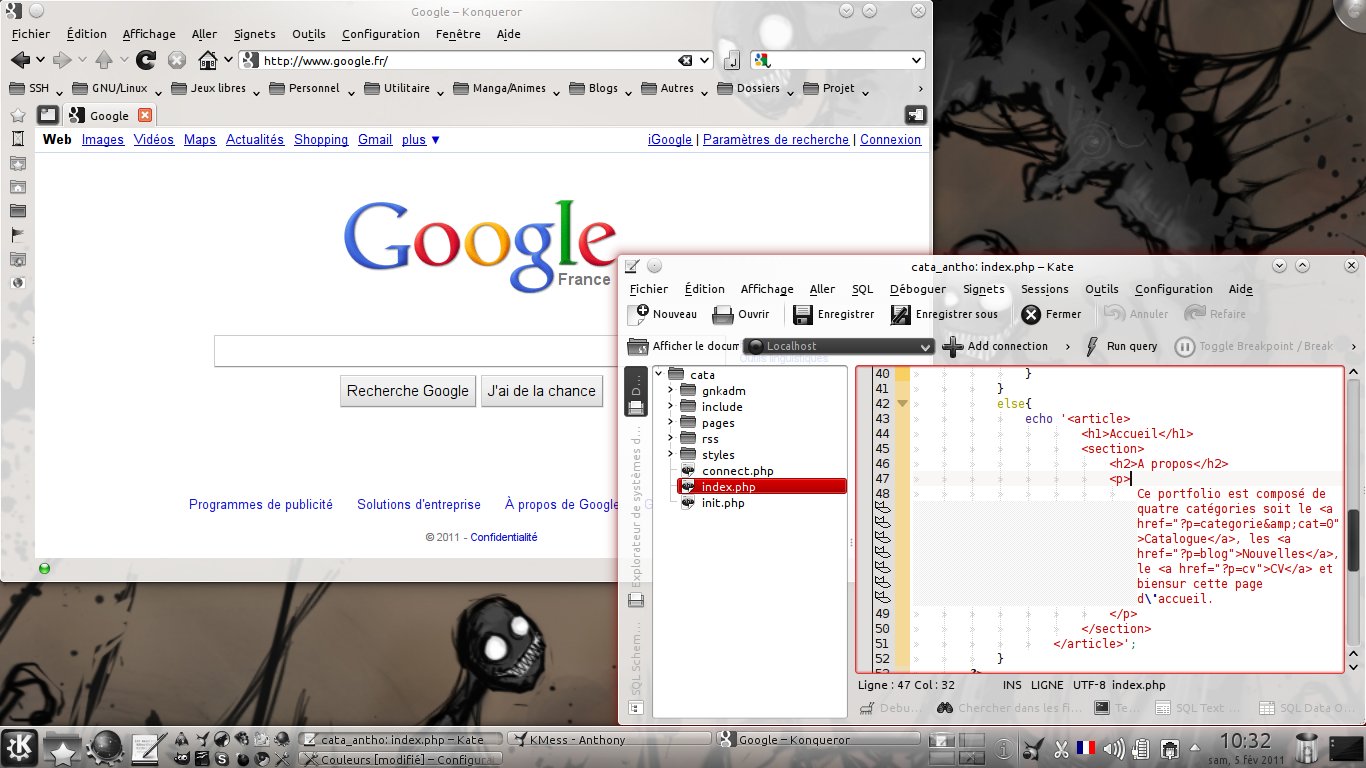Expand the rss folder
1366x768 pixels.
pyautogui.click(x=670, y=439)
